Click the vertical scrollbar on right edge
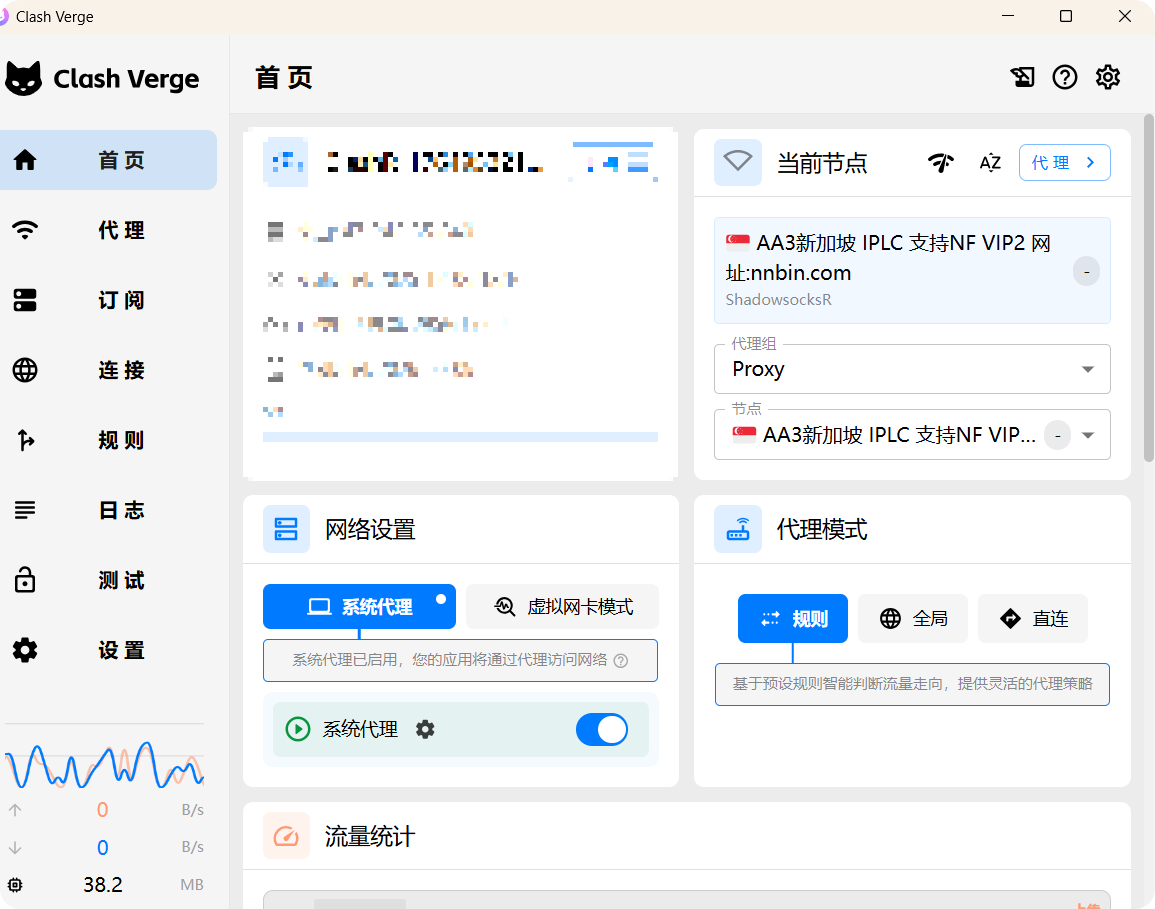This screenshot has height=909, width=1155. tap(1148, 300)
